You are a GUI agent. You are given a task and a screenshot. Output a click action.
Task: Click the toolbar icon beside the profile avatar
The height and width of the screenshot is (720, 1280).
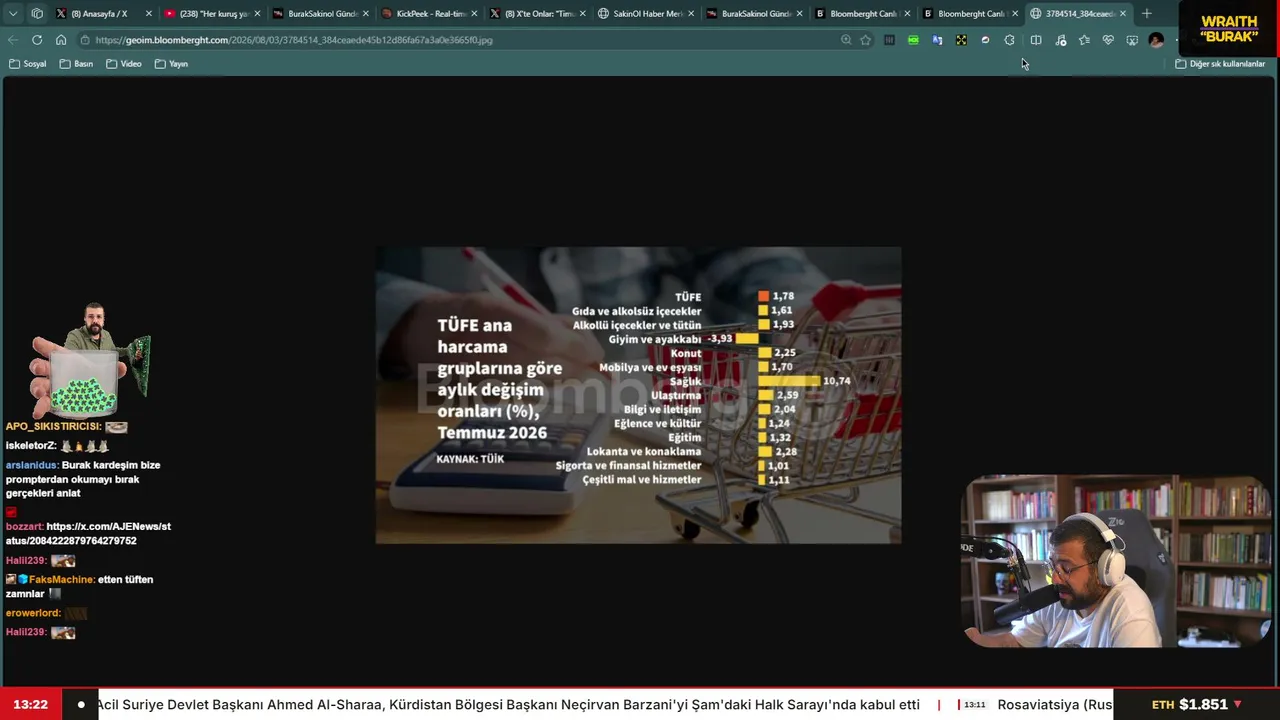(x=1132, y=40)
